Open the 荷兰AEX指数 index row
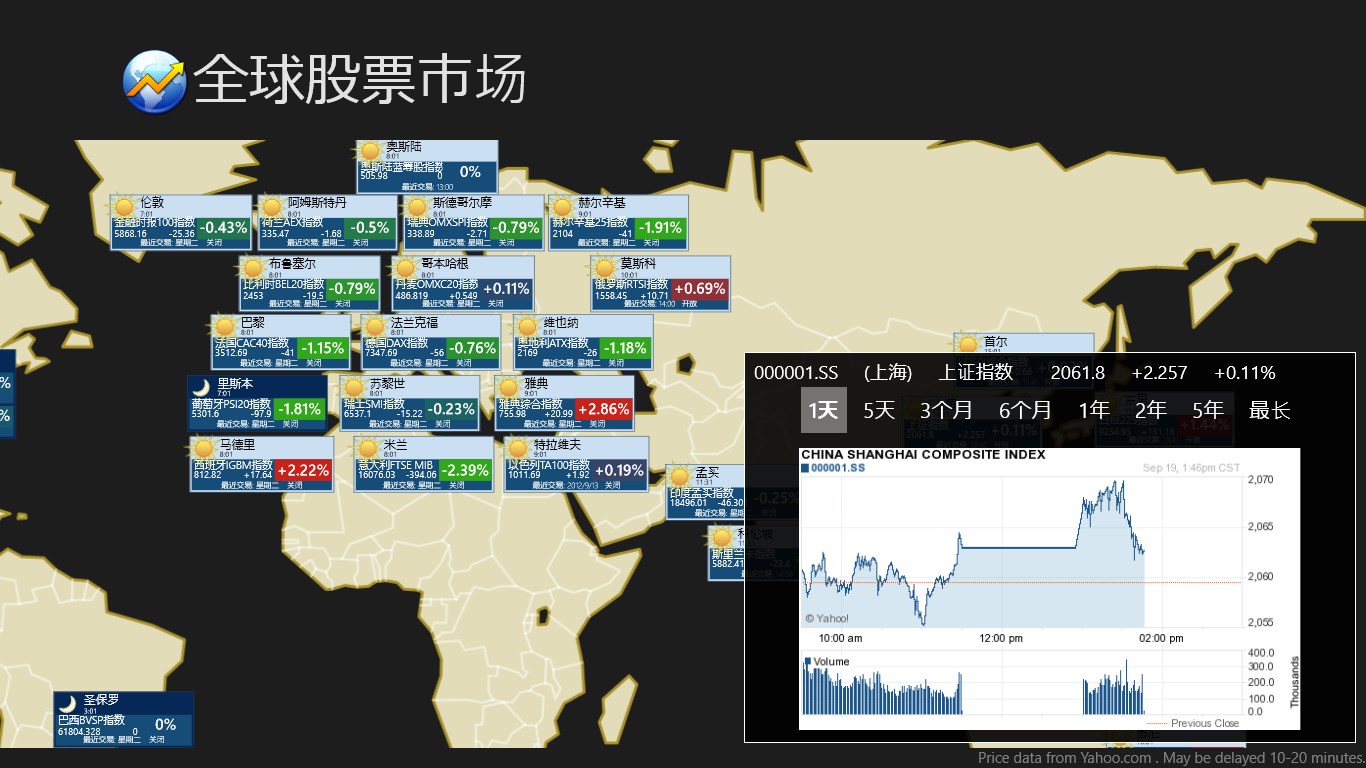This screenshot has width=1366, height=768. [292, 222]
